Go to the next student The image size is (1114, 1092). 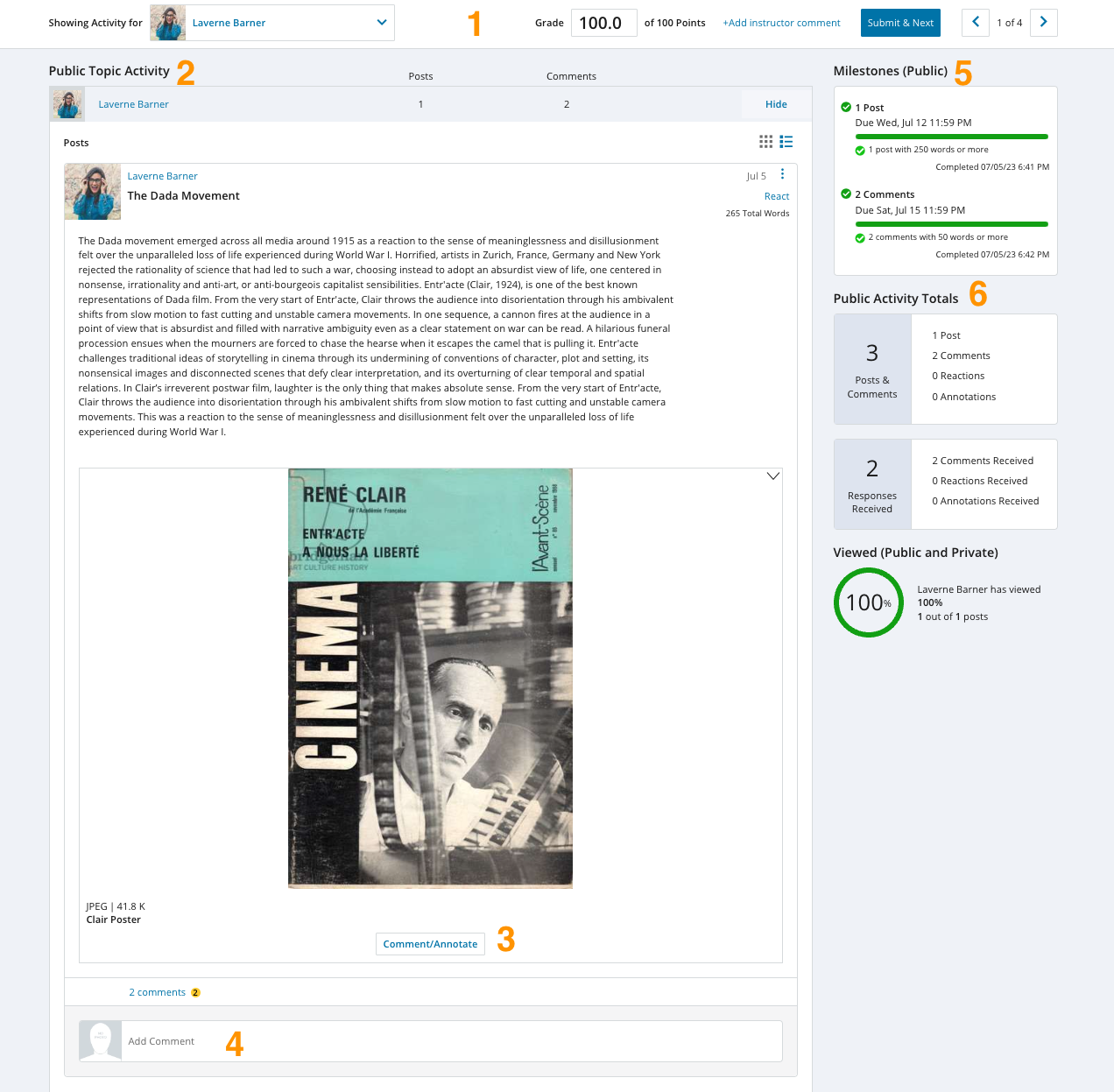pyautogui.click(x=1043, y=23)
